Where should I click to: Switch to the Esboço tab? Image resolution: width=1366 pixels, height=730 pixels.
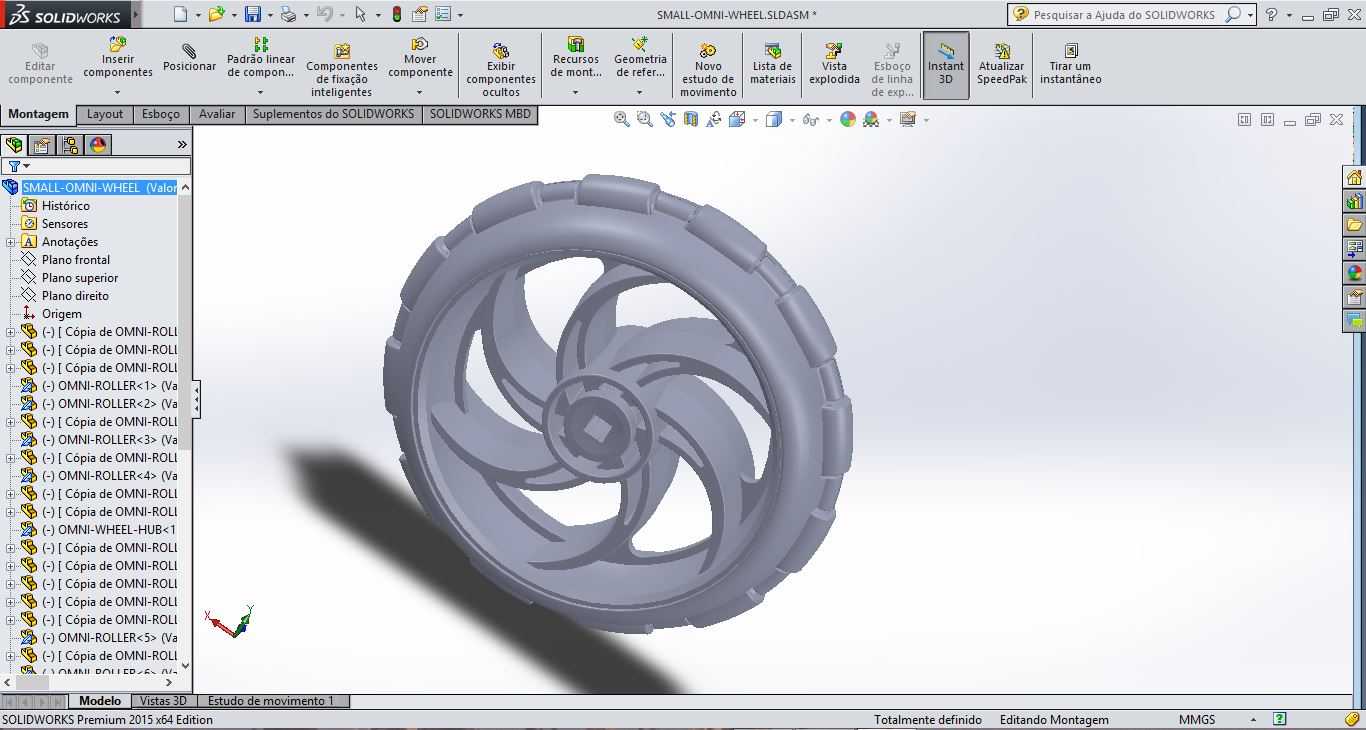point(161,114)
